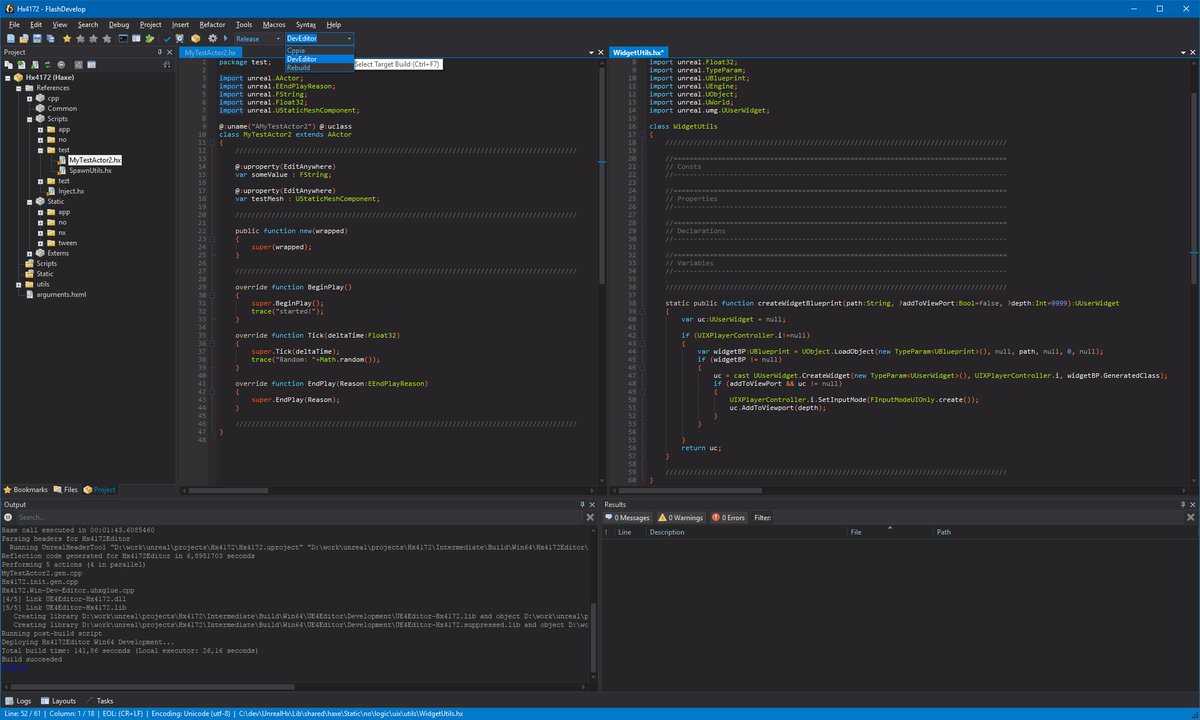Pin the Project panel with the pushpin

click(160, 52)
